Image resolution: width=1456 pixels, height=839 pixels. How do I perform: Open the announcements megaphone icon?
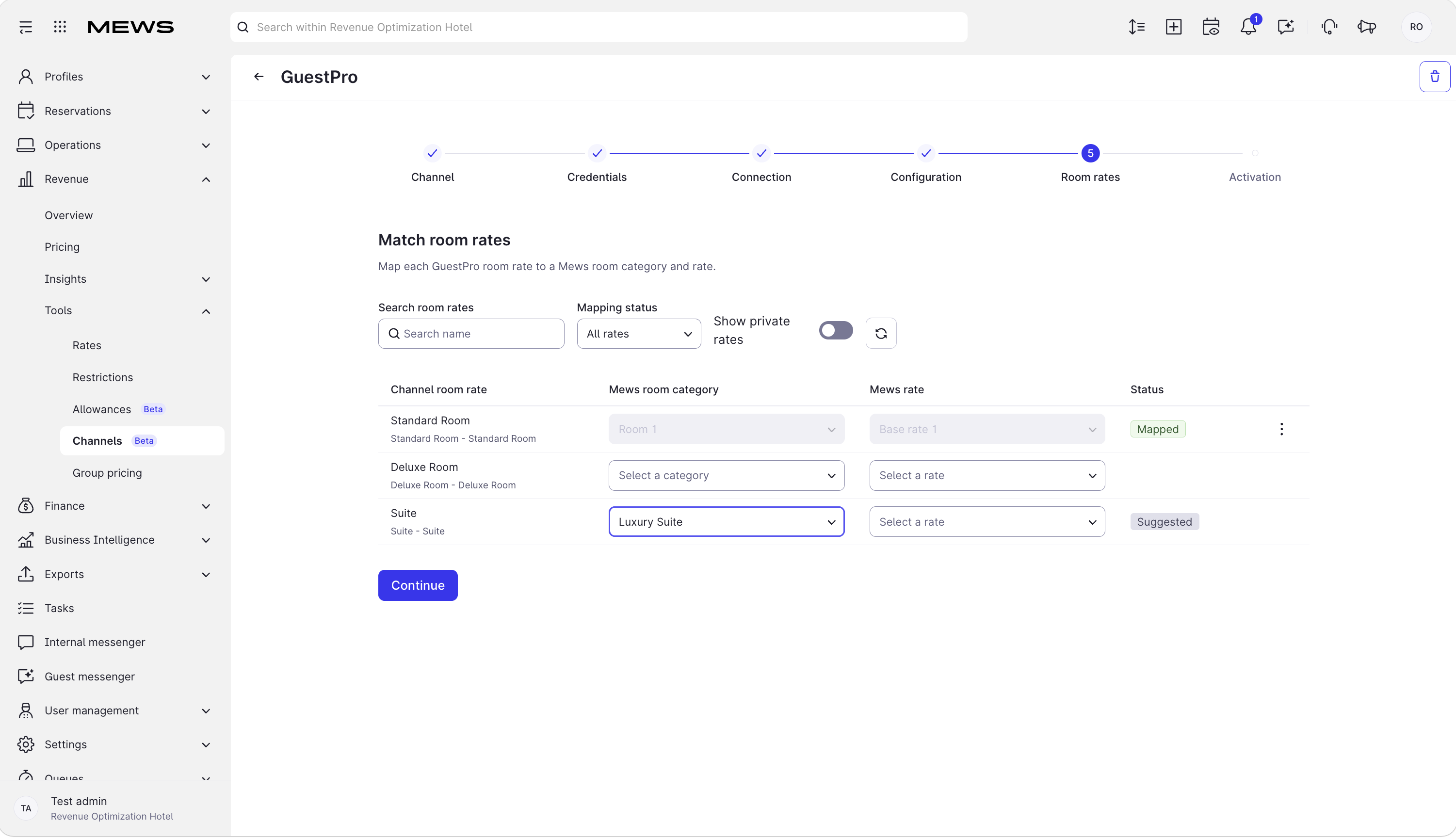1367,27
